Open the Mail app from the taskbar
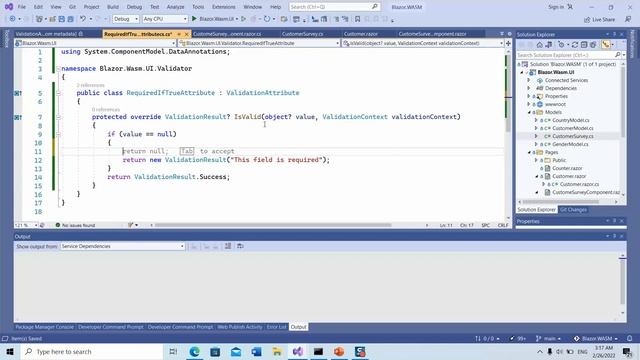The image size is (640, 360). [x=236, y=351]
